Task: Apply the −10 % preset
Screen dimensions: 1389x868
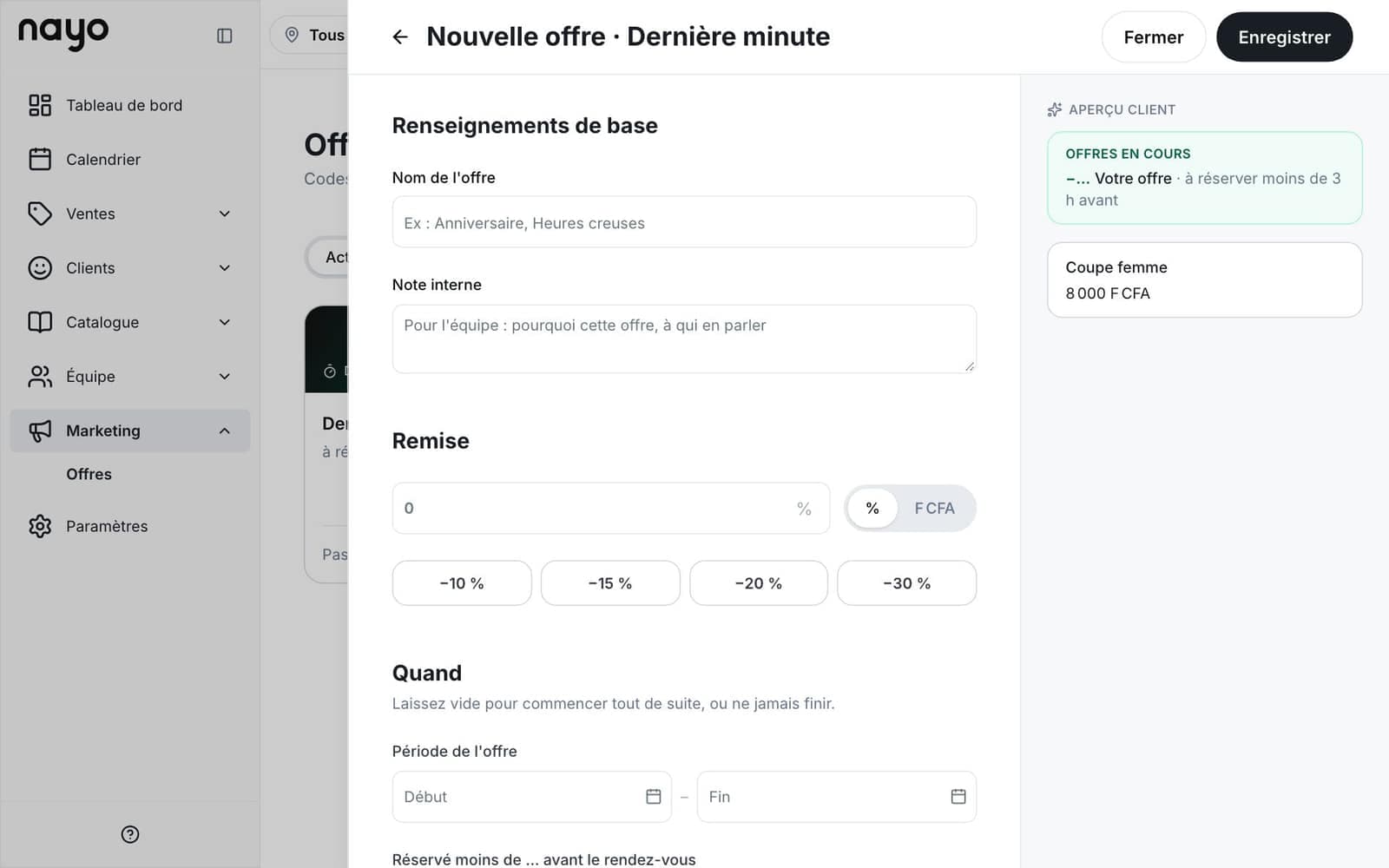Action: point(462,583)
